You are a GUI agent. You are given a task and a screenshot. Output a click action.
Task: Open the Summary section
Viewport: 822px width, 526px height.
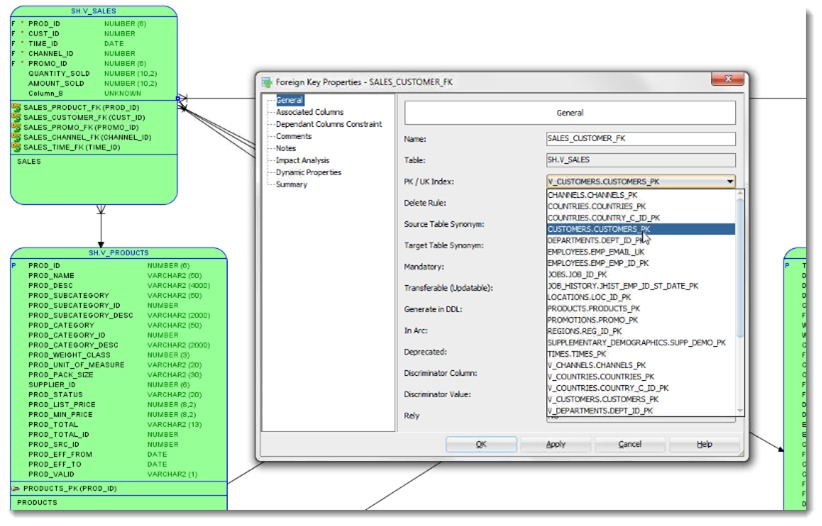pos(291,185)
